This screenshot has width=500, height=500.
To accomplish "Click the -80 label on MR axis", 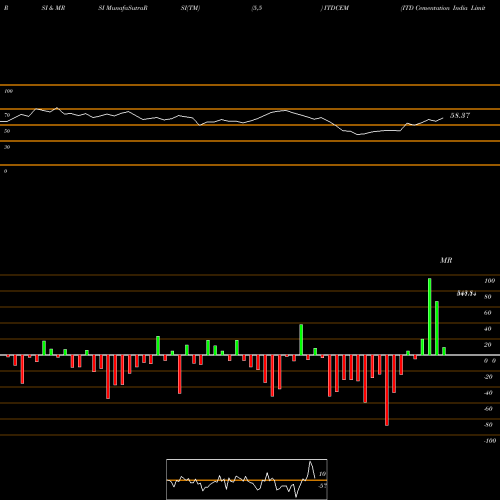I will [488, 425].
